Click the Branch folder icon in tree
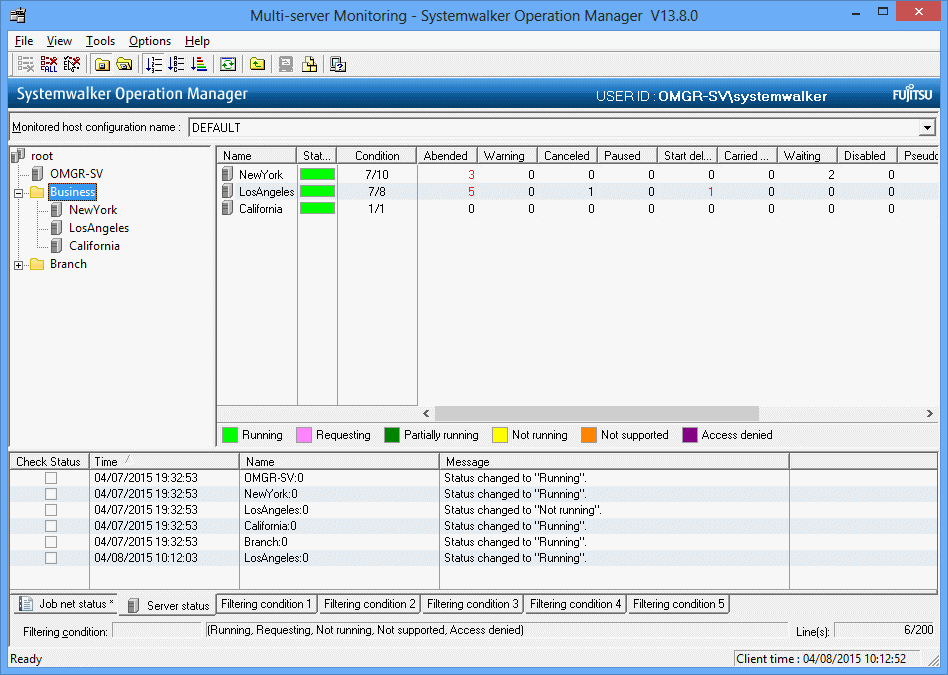Viewport: 948px width, 675px height. coord(37,264)
